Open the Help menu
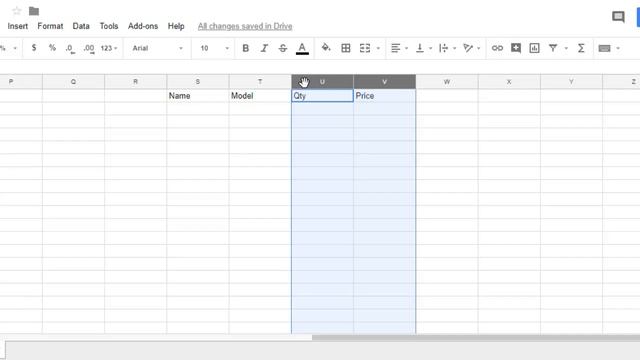The height and width of the screenshot is (360, 640). 176,26
